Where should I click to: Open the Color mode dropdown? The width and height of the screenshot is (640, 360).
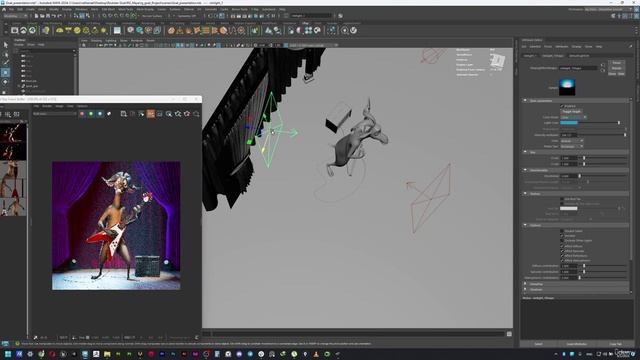pyautogui.click(x=573, y=117)
